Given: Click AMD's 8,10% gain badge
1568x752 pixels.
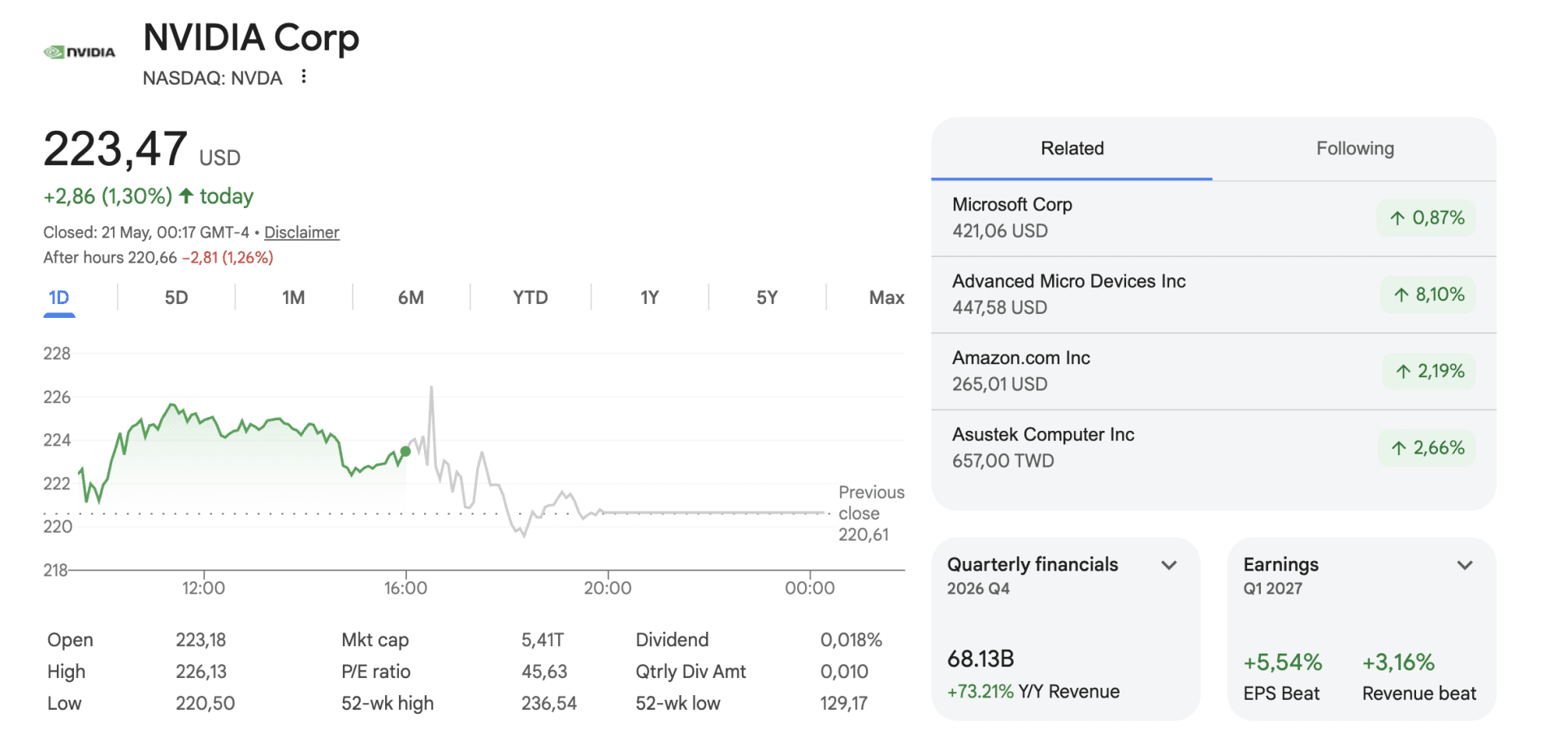Looking at the screenshot, I should [x=1428, y=294].
